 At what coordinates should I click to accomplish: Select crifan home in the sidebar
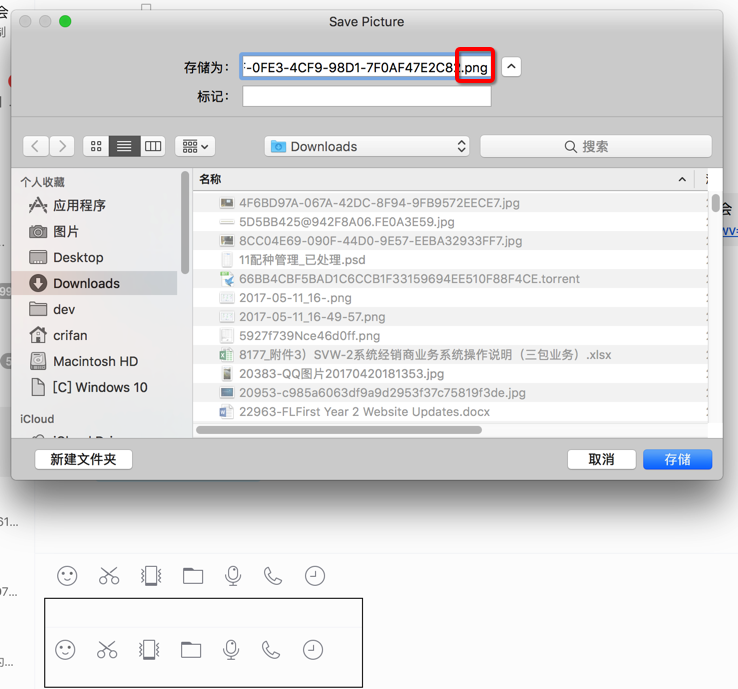point(96,335)
